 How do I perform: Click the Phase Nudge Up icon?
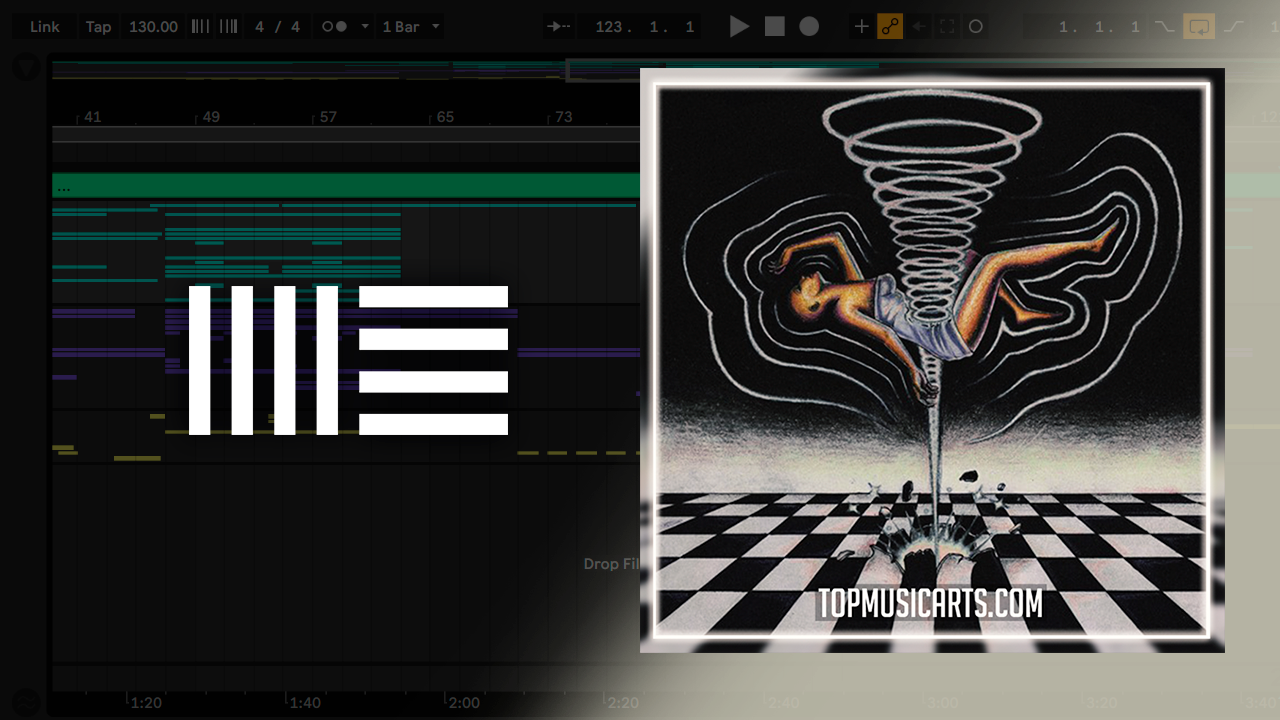point(228,27)
